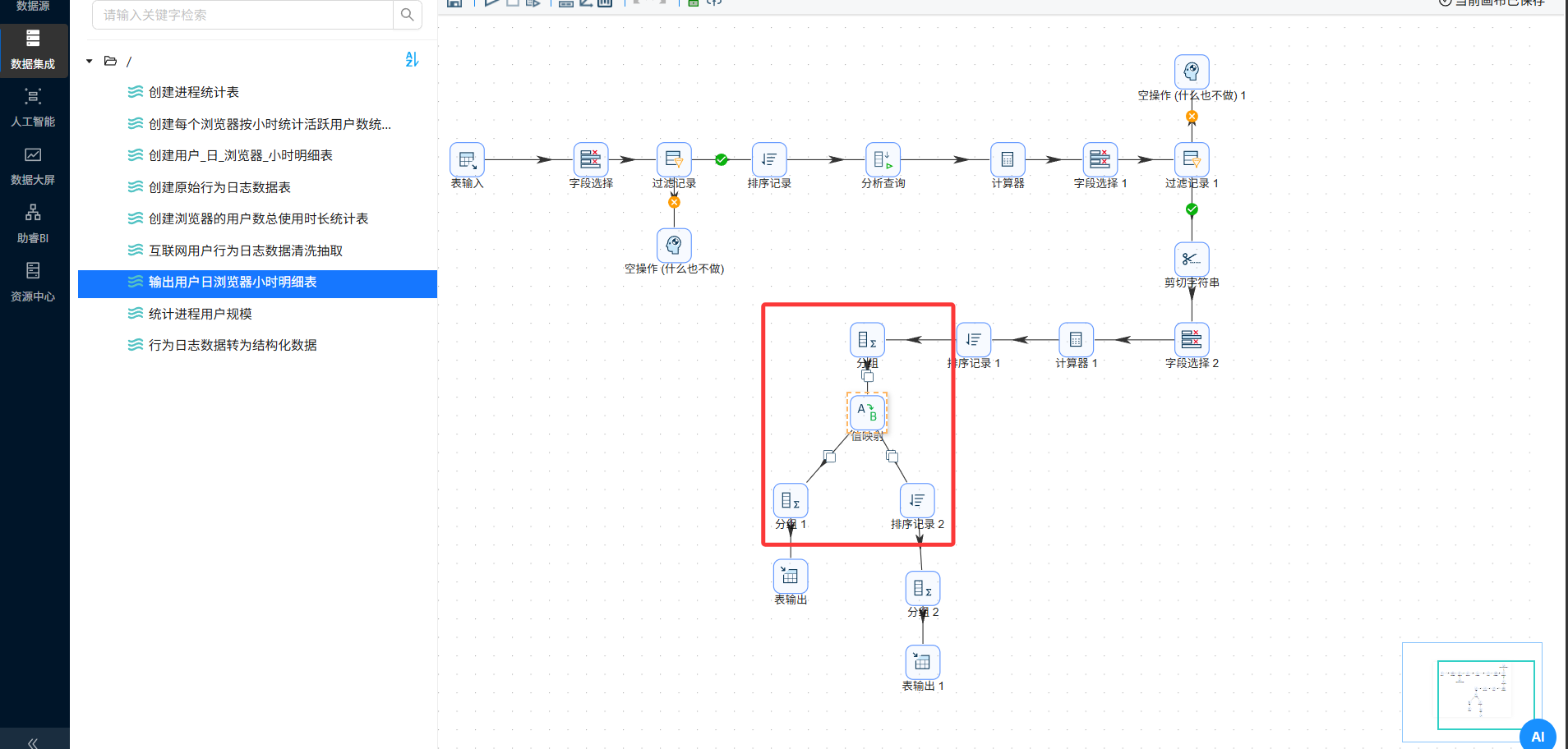This screenshot has width=1568, height=749.
Task: Select the 值映射 node
Action: tap(867, 411)
